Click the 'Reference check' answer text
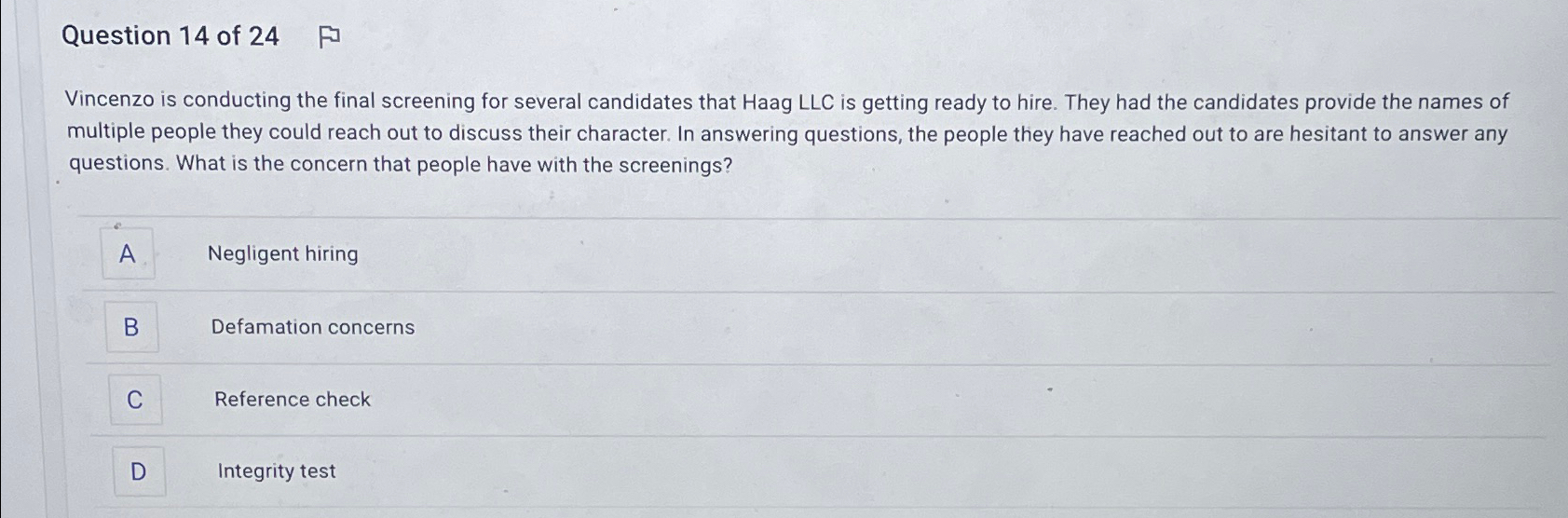1568x518 pixels. (x=293, y=399)
